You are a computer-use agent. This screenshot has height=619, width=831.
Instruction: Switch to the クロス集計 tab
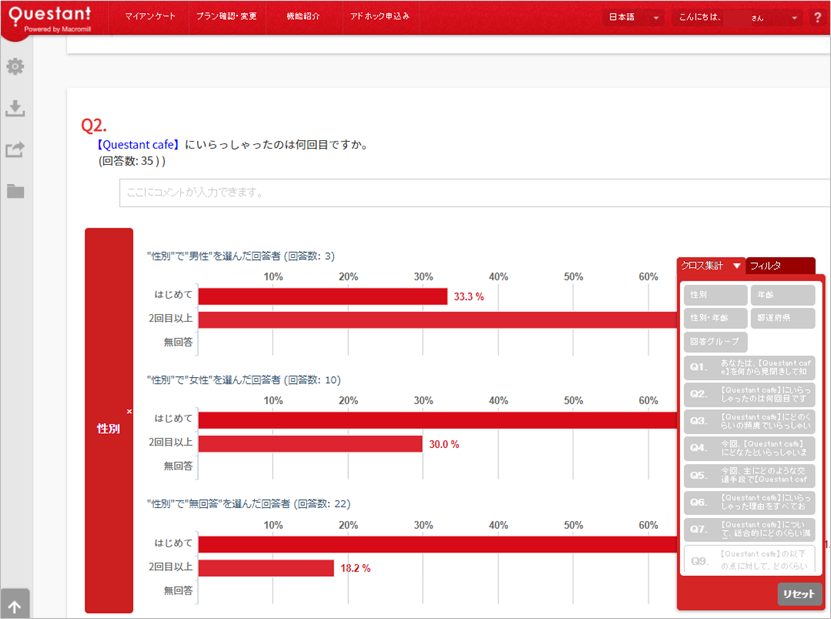(x=711, y=266)
